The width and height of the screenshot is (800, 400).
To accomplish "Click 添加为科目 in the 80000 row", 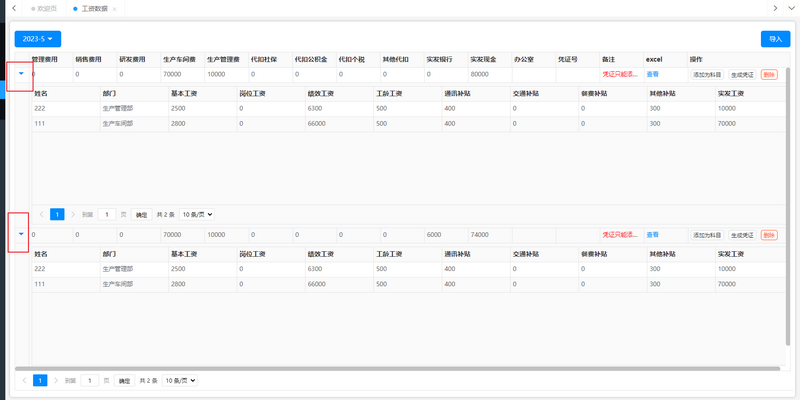I will click(x=707, y=74).
